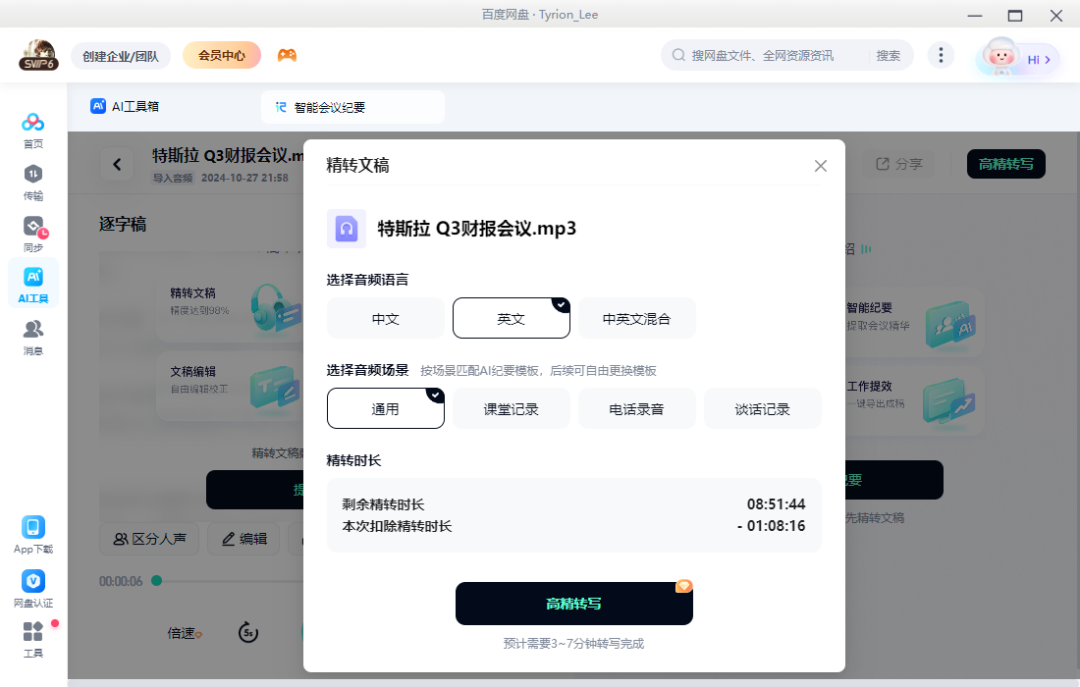The image size is (1080, 687).
Task: Select the AI工具 sidebar icon
Action: (x=33, y=285)
